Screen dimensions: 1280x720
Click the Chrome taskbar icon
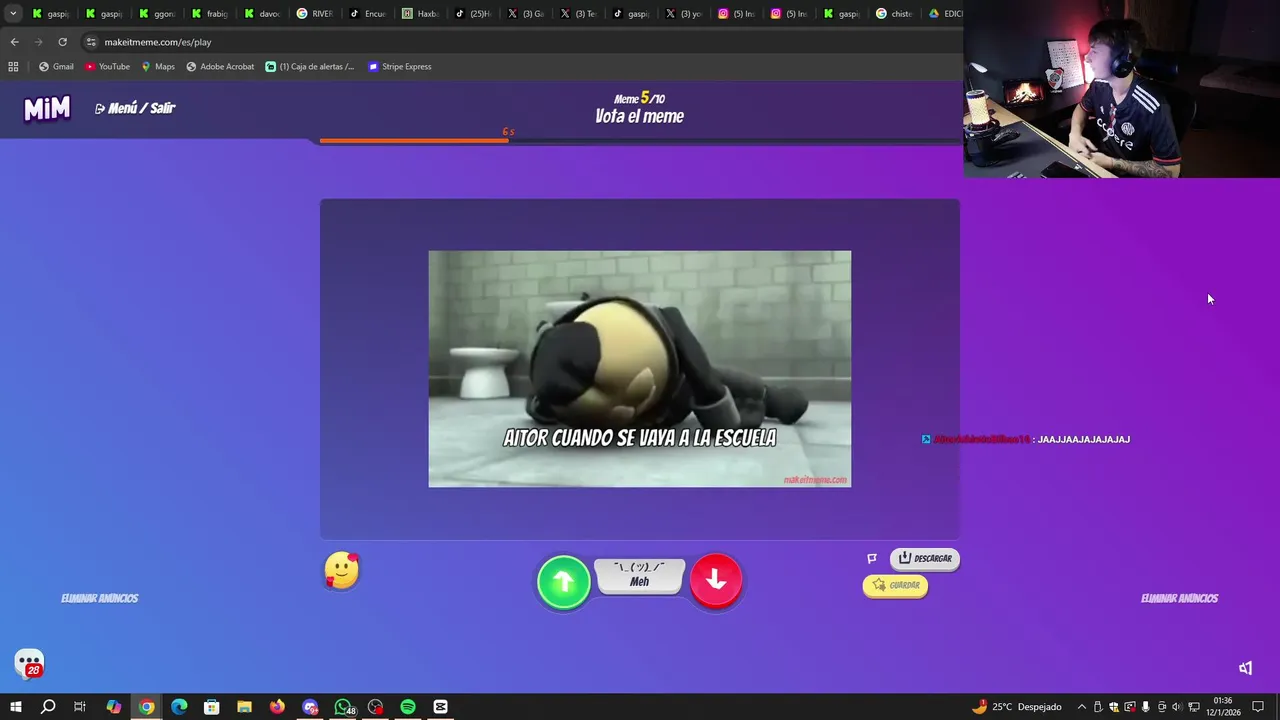click(147, 707)
